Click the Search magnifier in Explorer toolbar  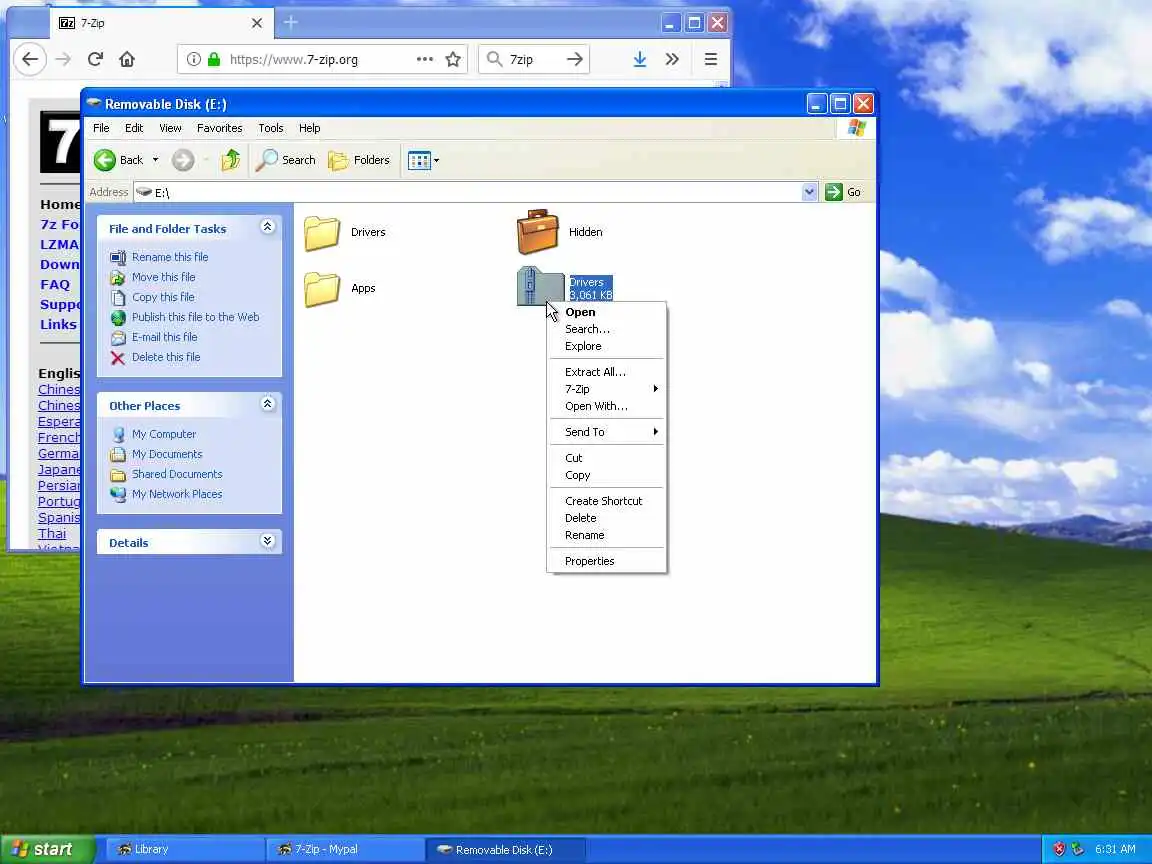tap(265, 160)
